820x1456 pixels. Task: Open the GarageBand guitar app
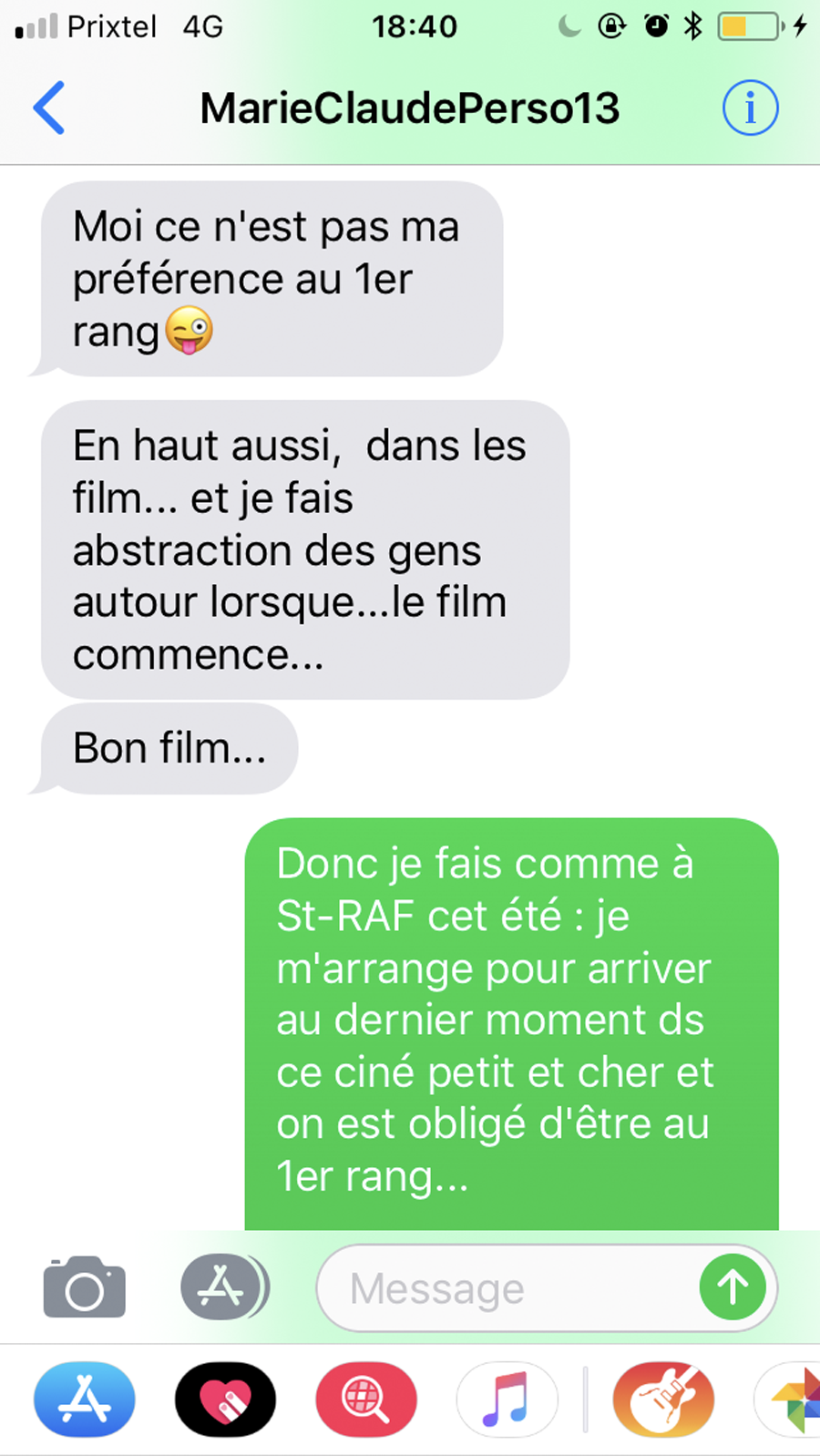point(663,1399)
